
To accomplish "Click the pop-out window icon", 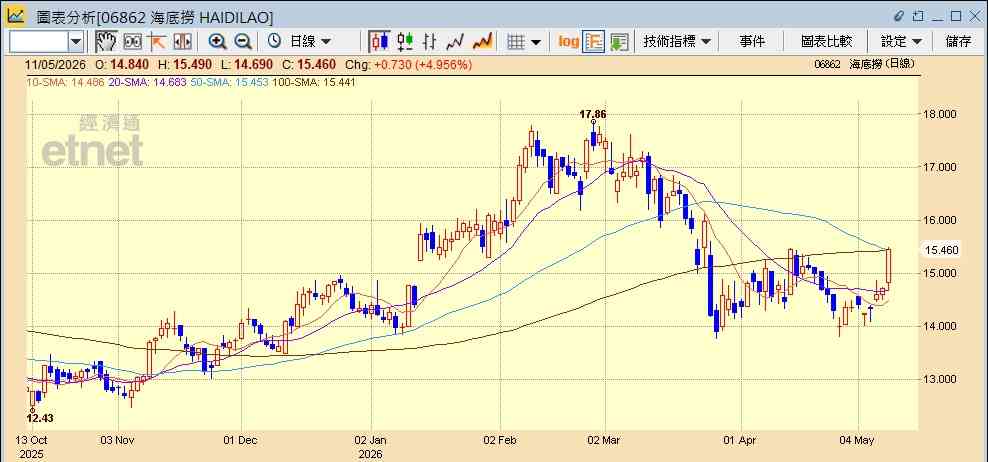I will (919, 16).
